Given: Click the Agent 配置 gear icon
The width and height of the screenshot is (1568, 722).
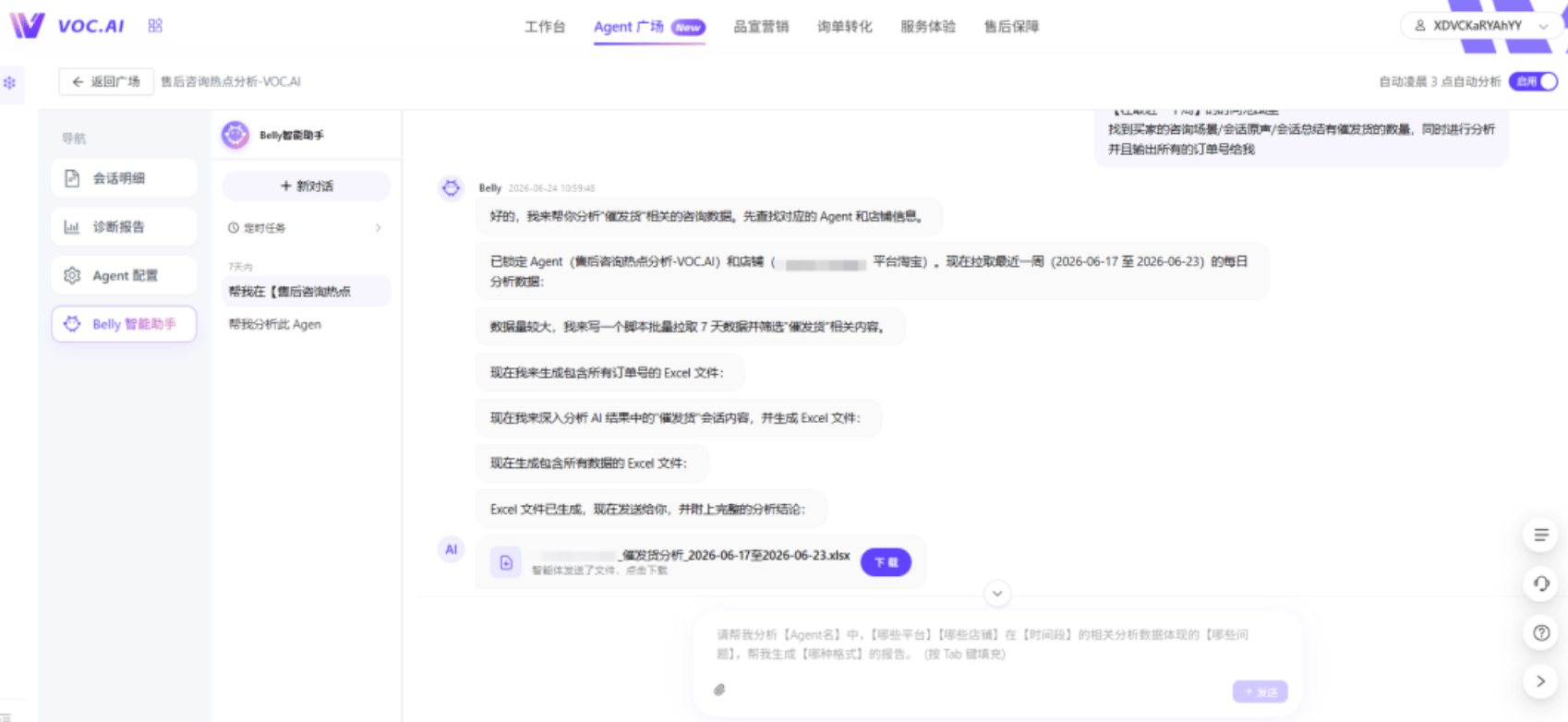Looking at the screenshot, I should click(72, 275).
